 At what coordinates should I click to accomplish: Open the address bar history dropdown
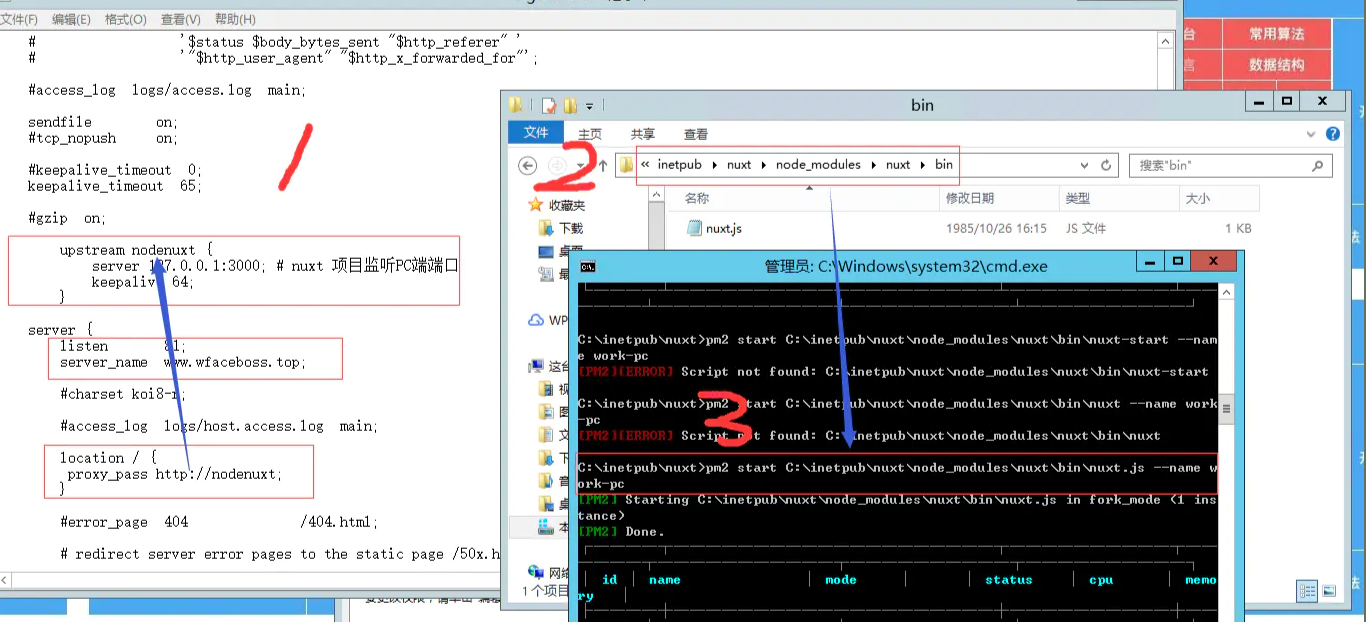point(1085,165)
